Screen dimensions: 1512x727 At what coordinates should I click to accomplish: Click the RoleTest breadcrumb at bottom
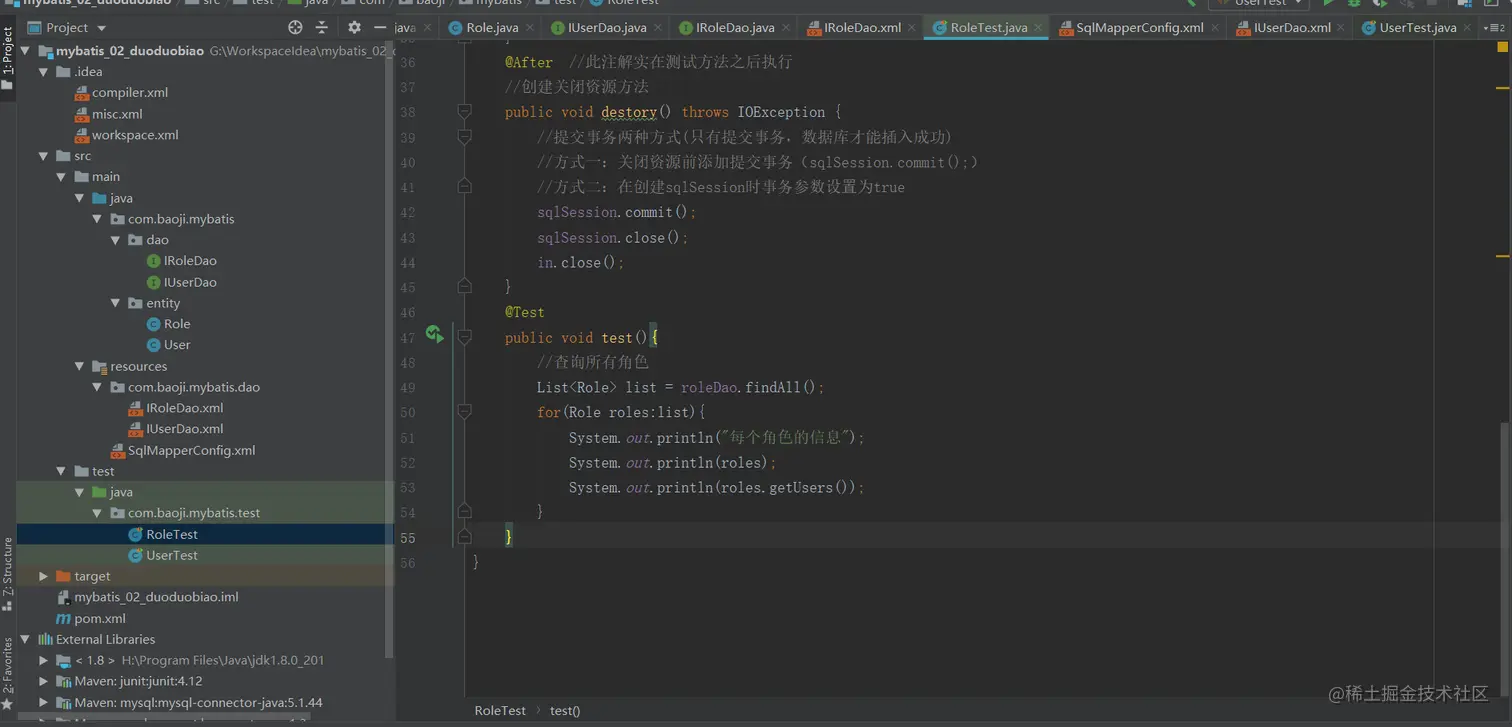pyautogui.click(x=500, y=710)
